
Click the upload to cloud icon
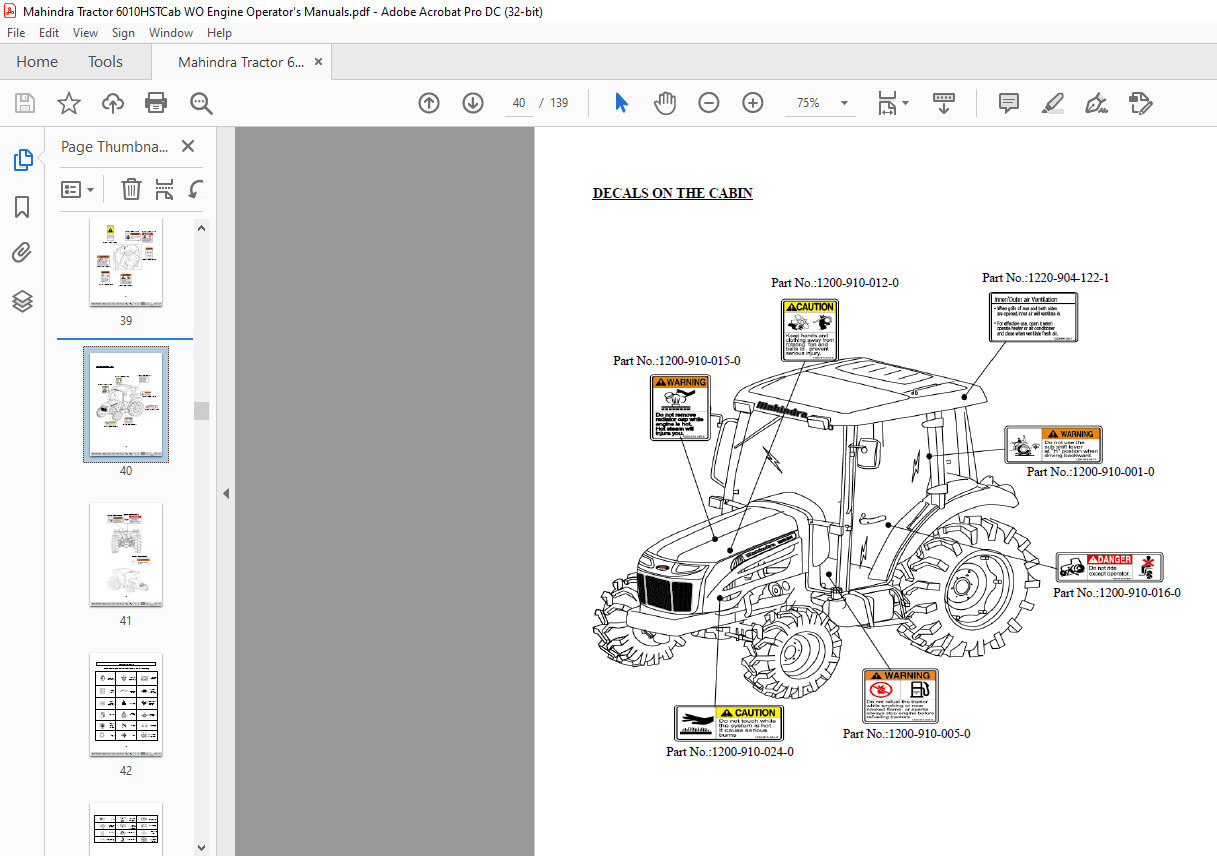tap(113, 103)
